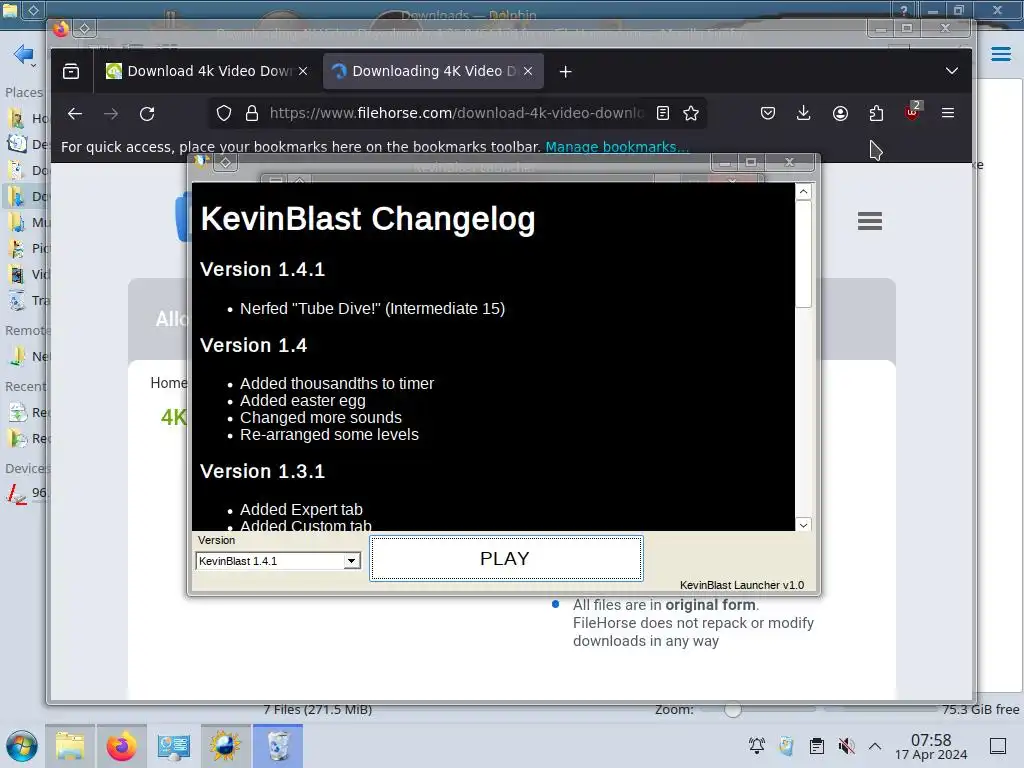Open the KevinBlast Launcher window menu icon
Viewport: 1024px width, 768px height.
pyautogui.click(x=200, y=161)
